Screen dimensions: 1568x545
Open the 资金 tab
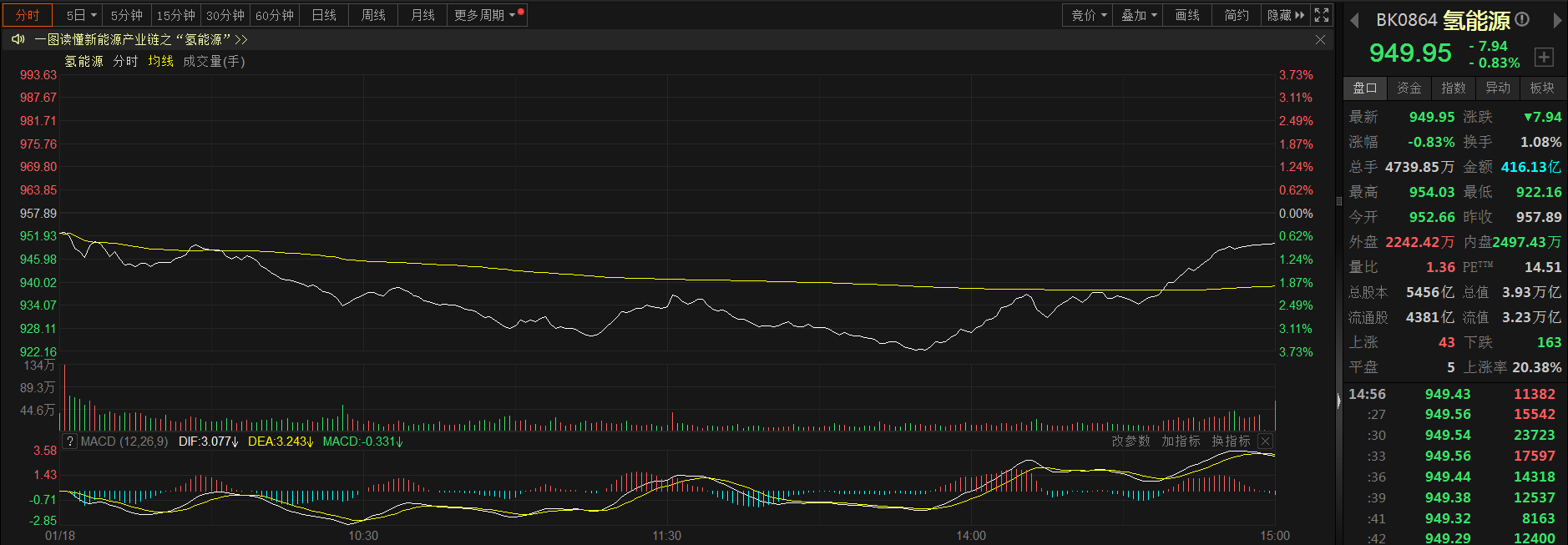coord(1409,88)
